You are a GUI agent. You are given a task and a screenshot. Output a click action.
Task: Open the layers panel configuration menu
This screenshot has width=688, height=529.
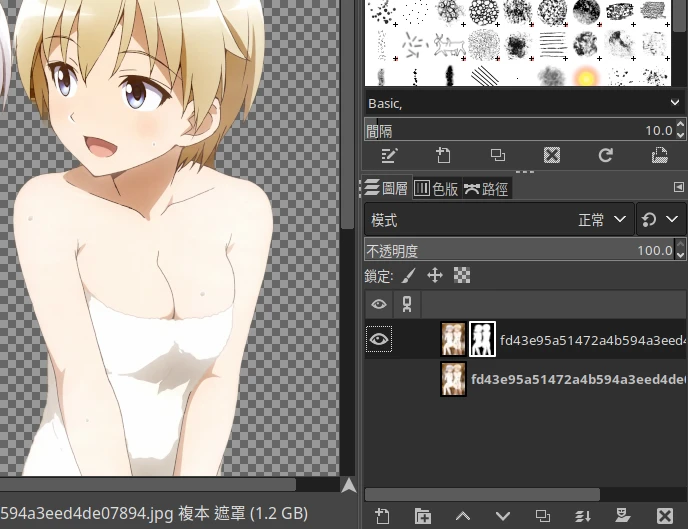point(679,187)
